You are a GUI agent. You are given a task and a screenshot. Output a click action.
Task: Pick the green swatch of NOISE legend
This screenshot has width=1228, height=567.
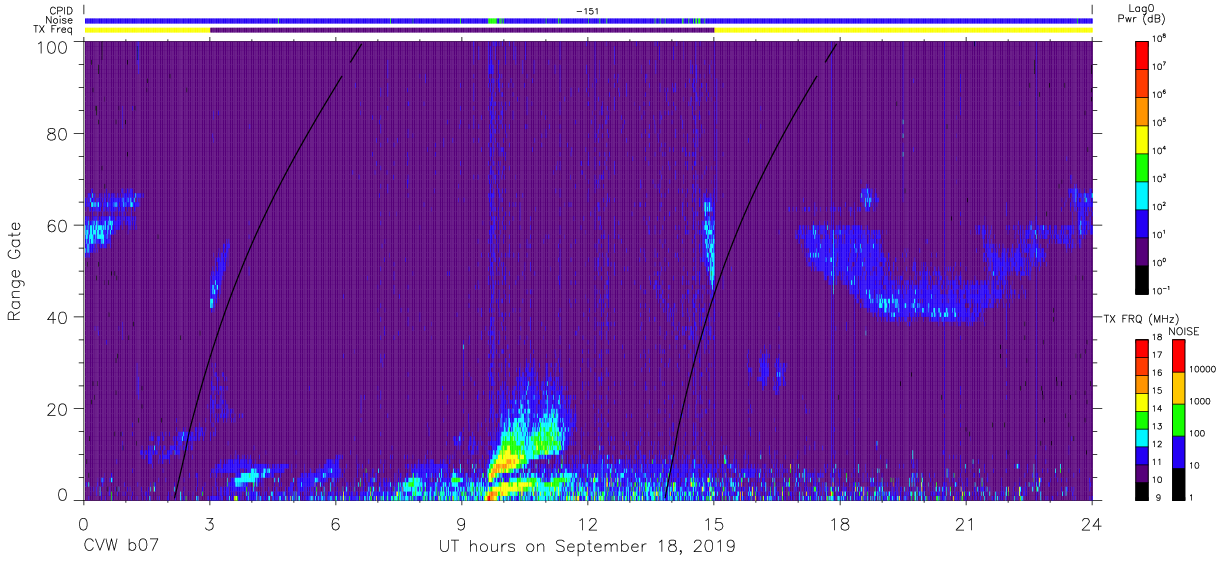pos(1180,420)
